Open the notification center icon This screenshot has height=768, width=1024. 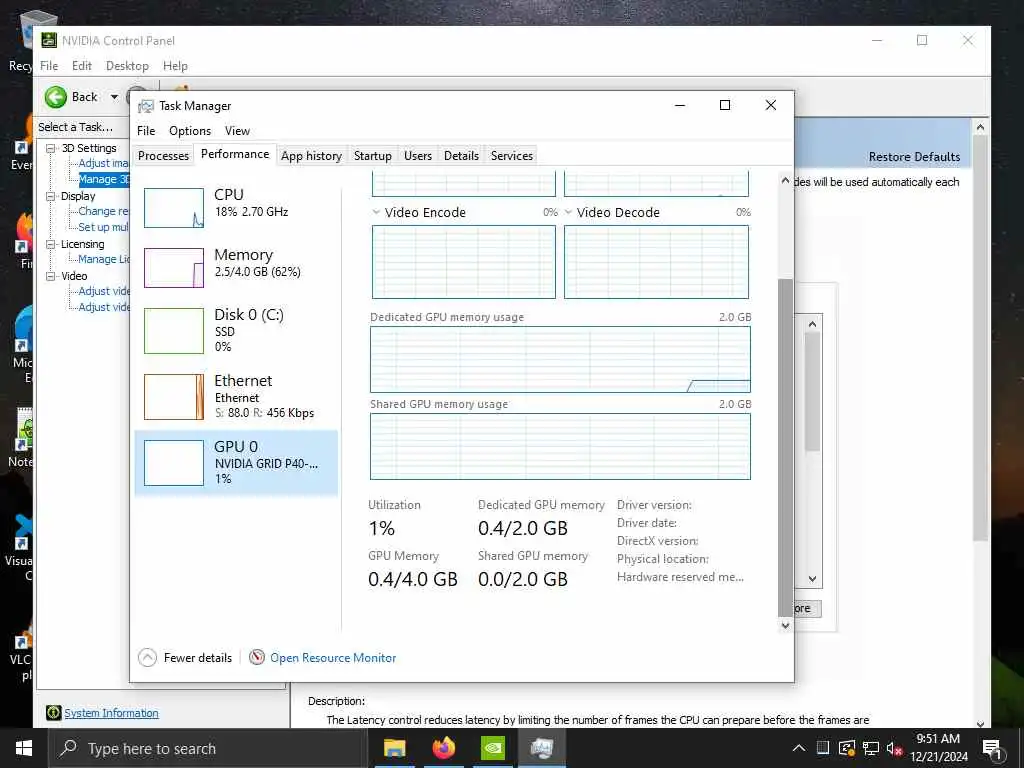pyautogui.click(x=992, y=749)
